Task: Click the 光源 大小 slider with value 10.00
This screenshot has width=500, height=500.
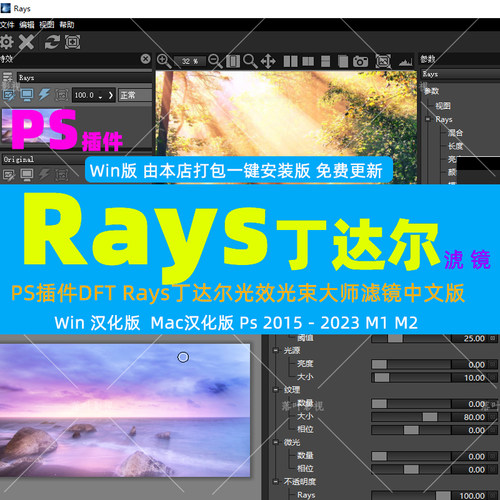Action: [411, 377]
